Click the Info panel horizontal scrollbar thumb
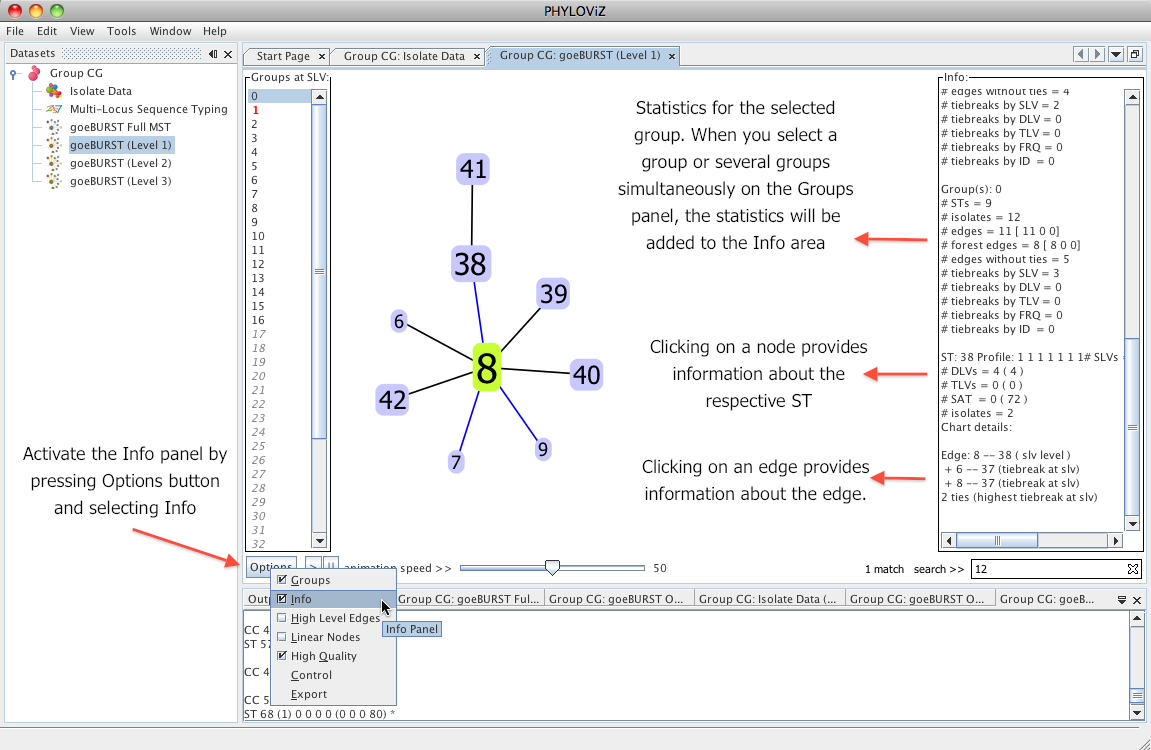The height and width of the screenshot is (750, 1151). tap(997, 541)
